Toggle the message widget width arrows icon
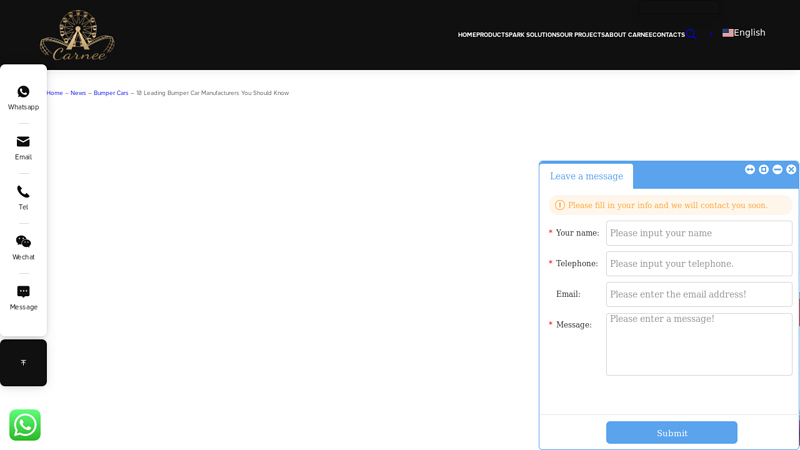Screen dimensions: 800x450 750,170
